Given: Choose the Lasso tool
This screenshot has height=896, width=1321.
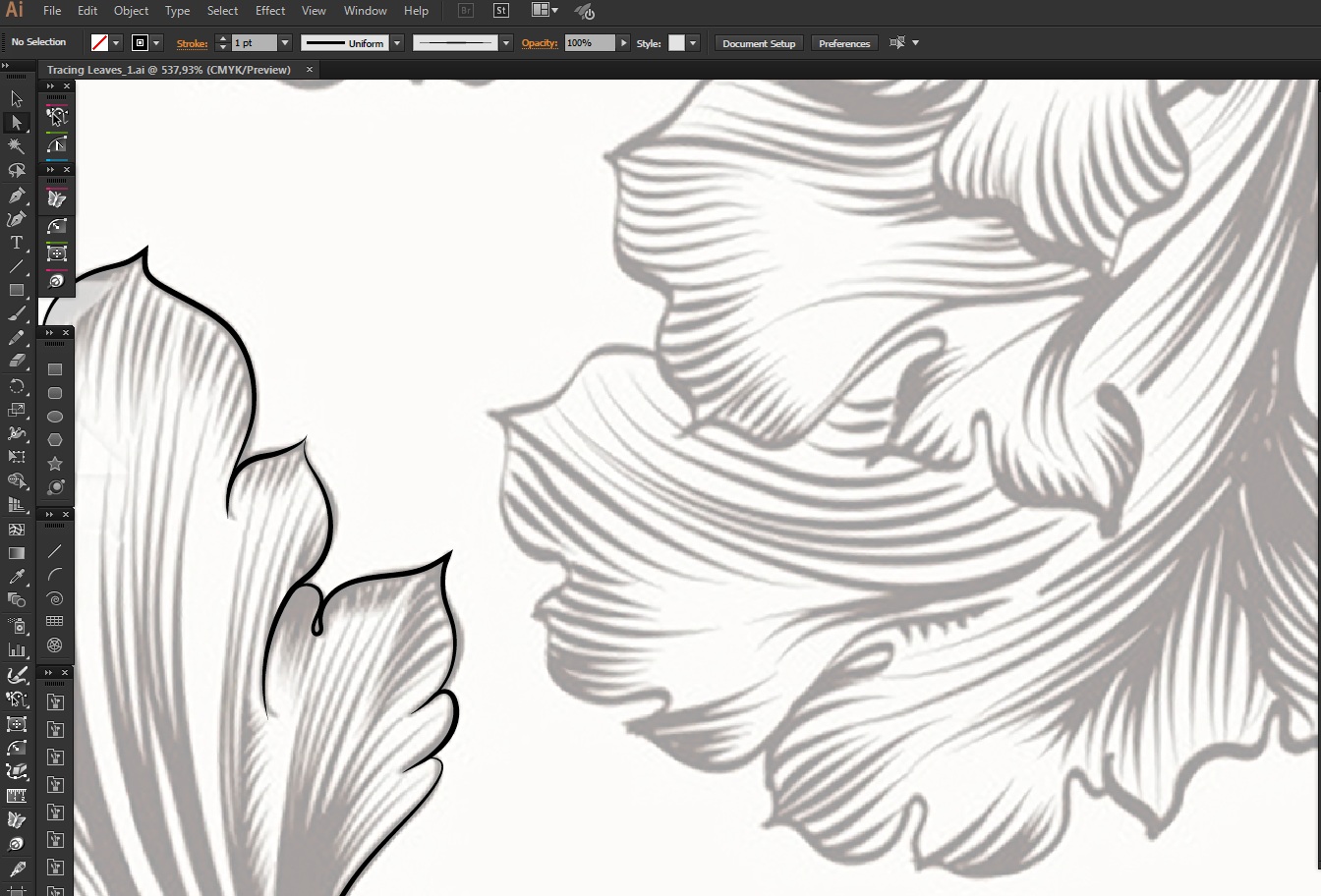Looking at the screenshot, I should tap(17, 170).
